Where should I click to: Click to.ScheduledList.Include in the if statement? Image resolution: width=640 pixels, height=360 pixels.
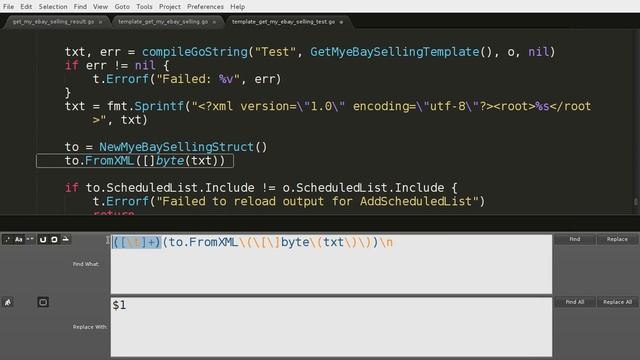click(169, 188)
